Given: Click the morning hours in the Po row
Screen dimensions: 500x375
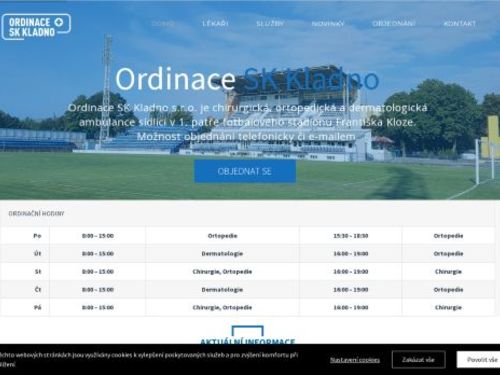Looking at the screenshot, I should tap(98, 236).
